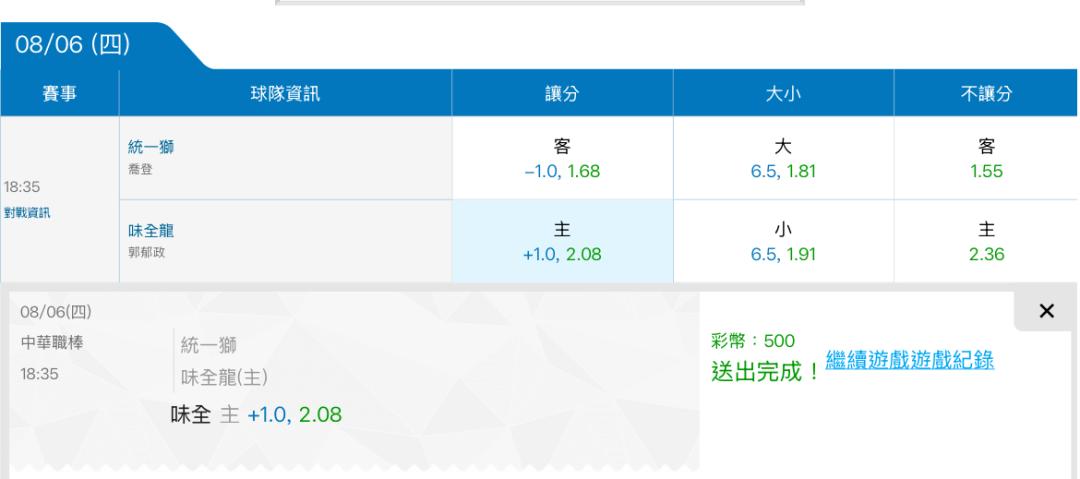Image resolution: width=1080 pixels, height=479 pixels.
Task: Select away spread -1.0 at 1.68
Action: point(562,159)
